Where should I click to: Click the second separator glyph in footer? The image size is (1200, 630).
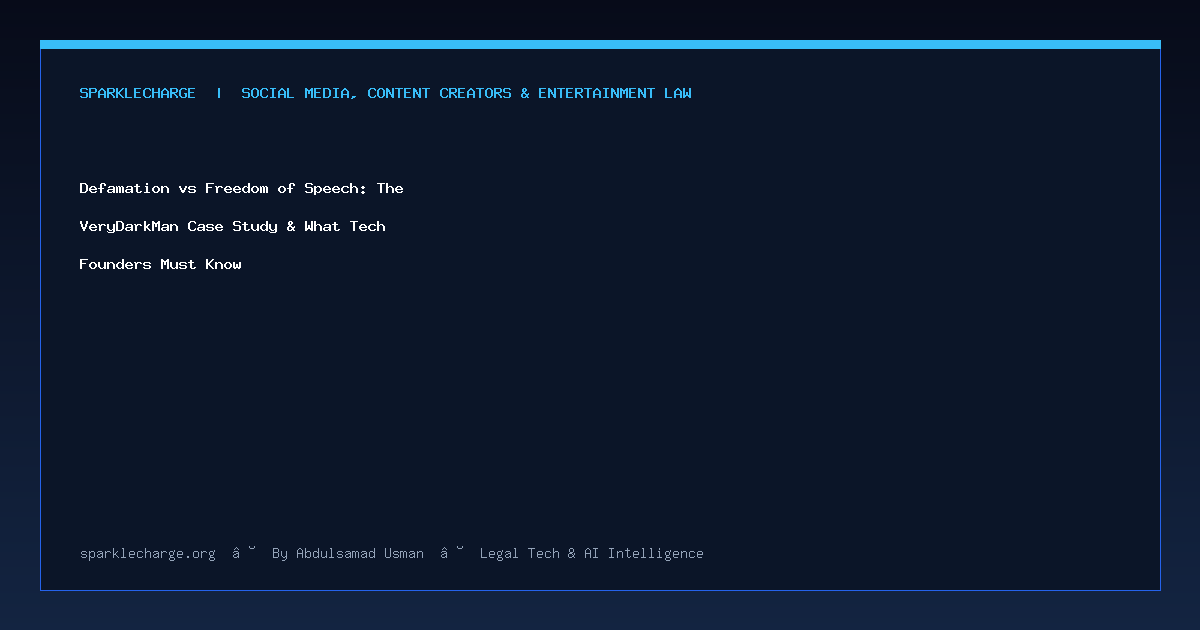tap(452, 552)
